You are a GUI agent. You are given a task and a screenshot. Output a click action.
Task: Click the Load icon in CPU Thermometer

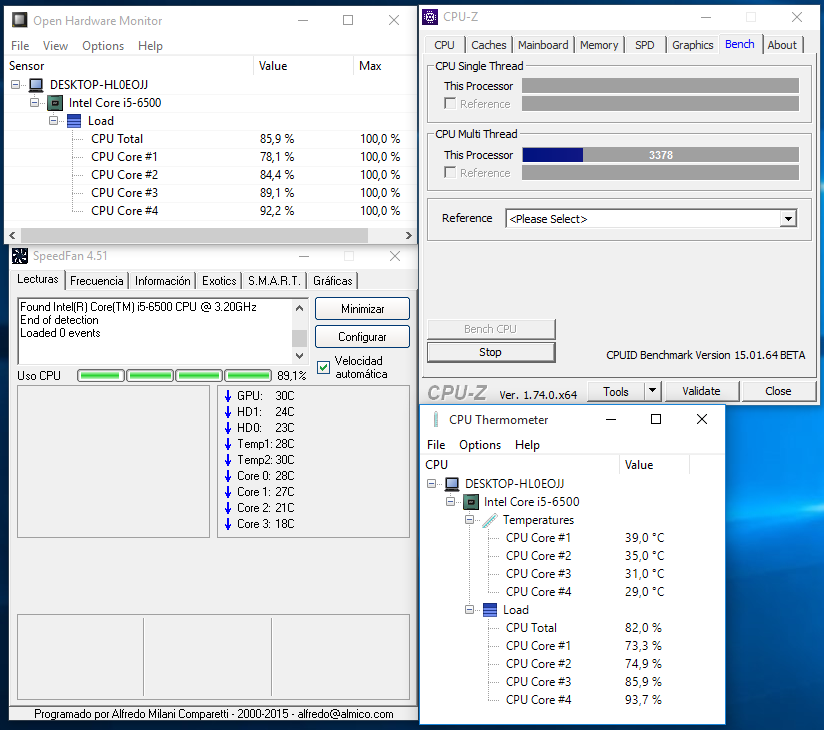(490, 610)
